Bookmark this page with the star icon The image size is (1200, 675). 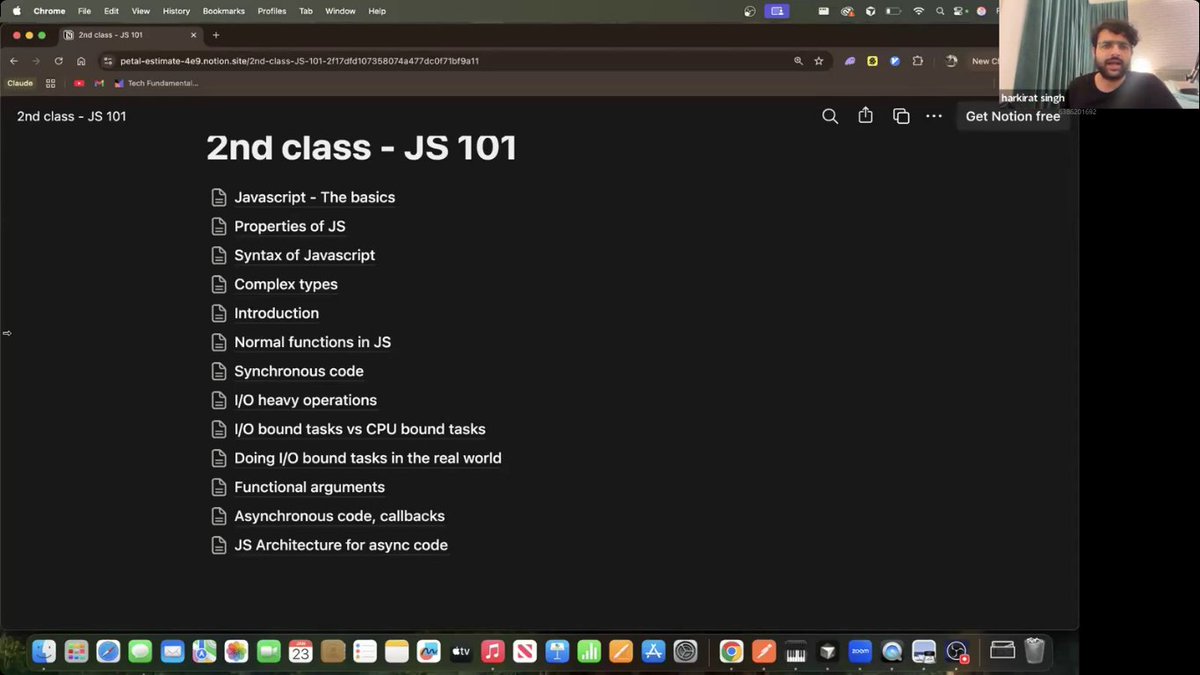click(x=819, y=61)
